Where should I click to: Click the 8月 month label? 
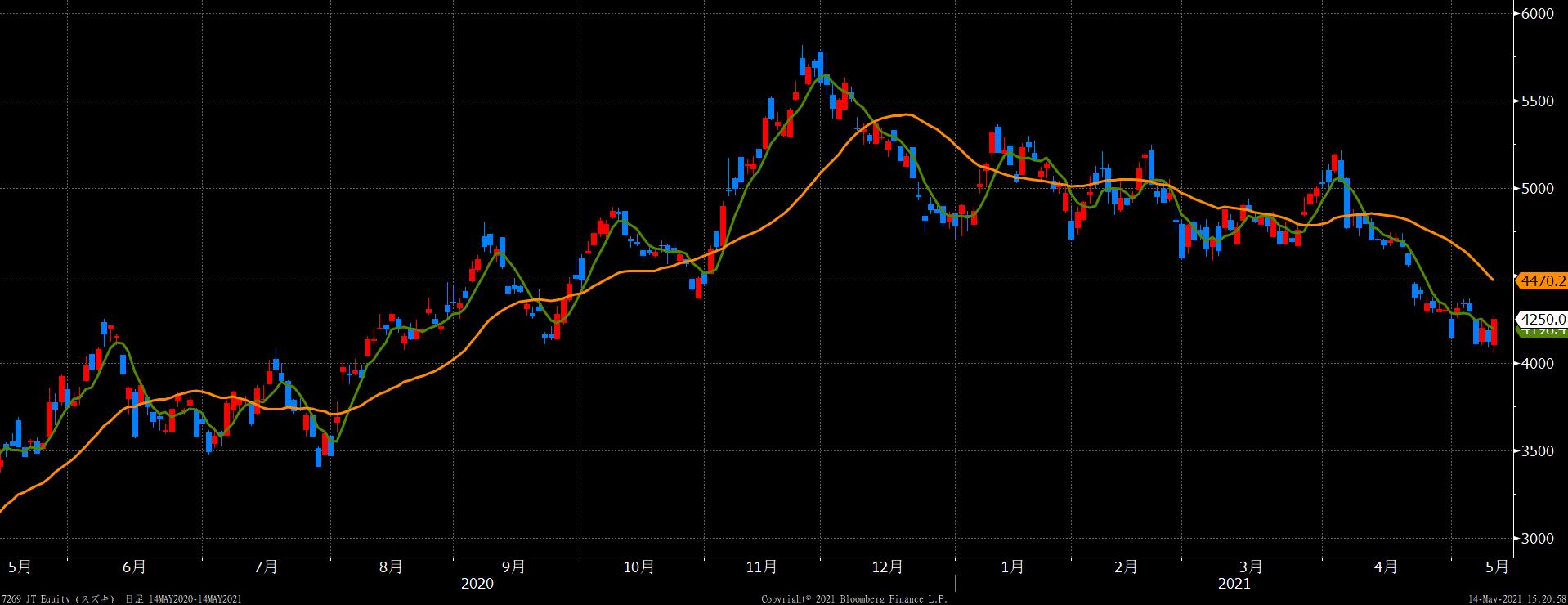coord(391,567)
